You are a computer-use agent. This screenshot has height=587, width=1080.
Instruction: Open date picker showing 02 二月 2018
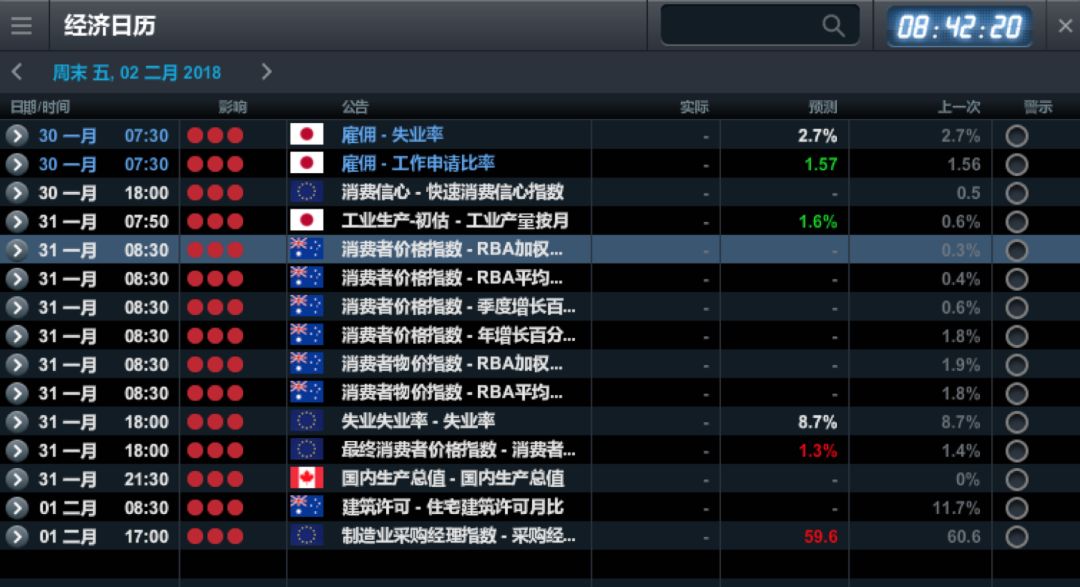137,72
